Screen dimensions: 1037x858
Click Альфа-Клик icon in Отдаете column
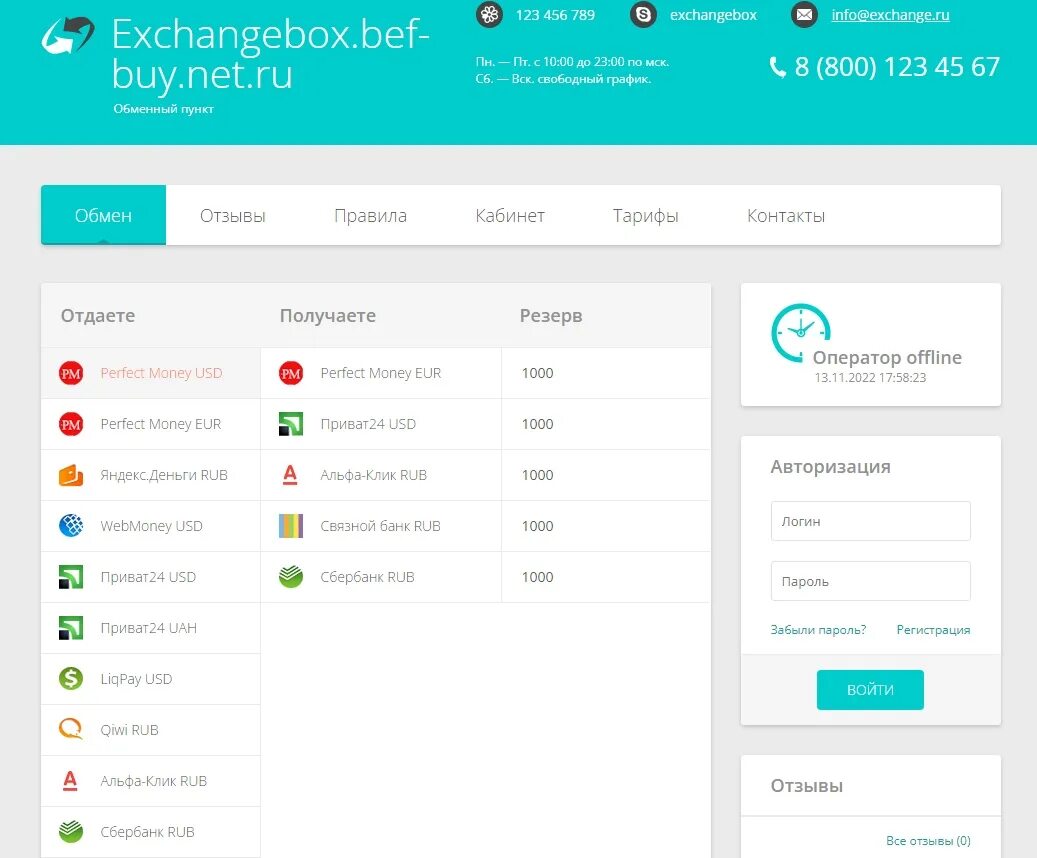[70, 781]
